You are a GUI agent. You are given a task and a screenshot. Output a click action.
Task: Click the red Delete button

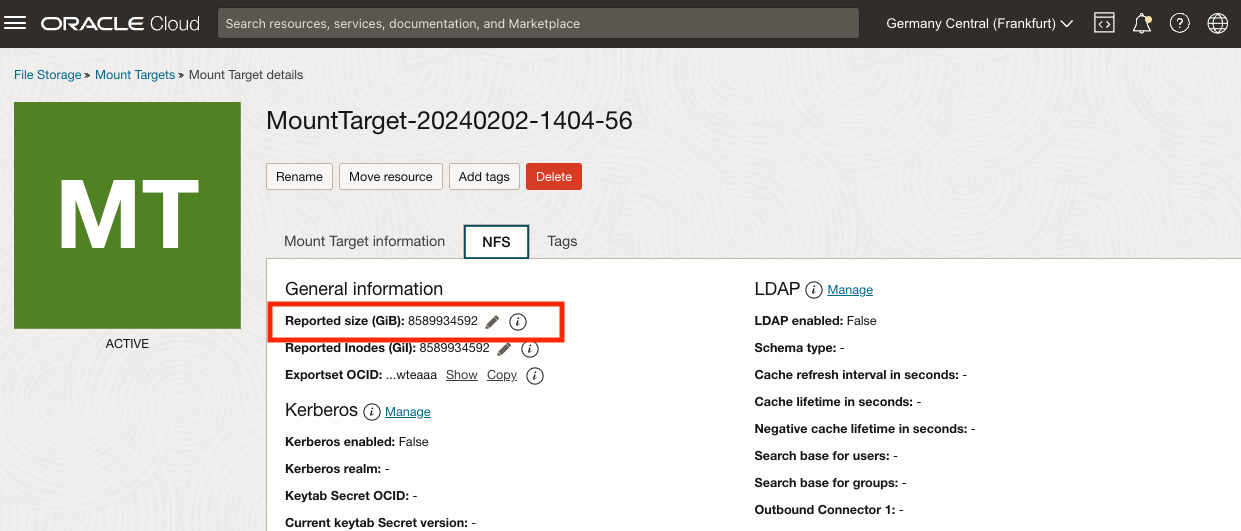553,177
